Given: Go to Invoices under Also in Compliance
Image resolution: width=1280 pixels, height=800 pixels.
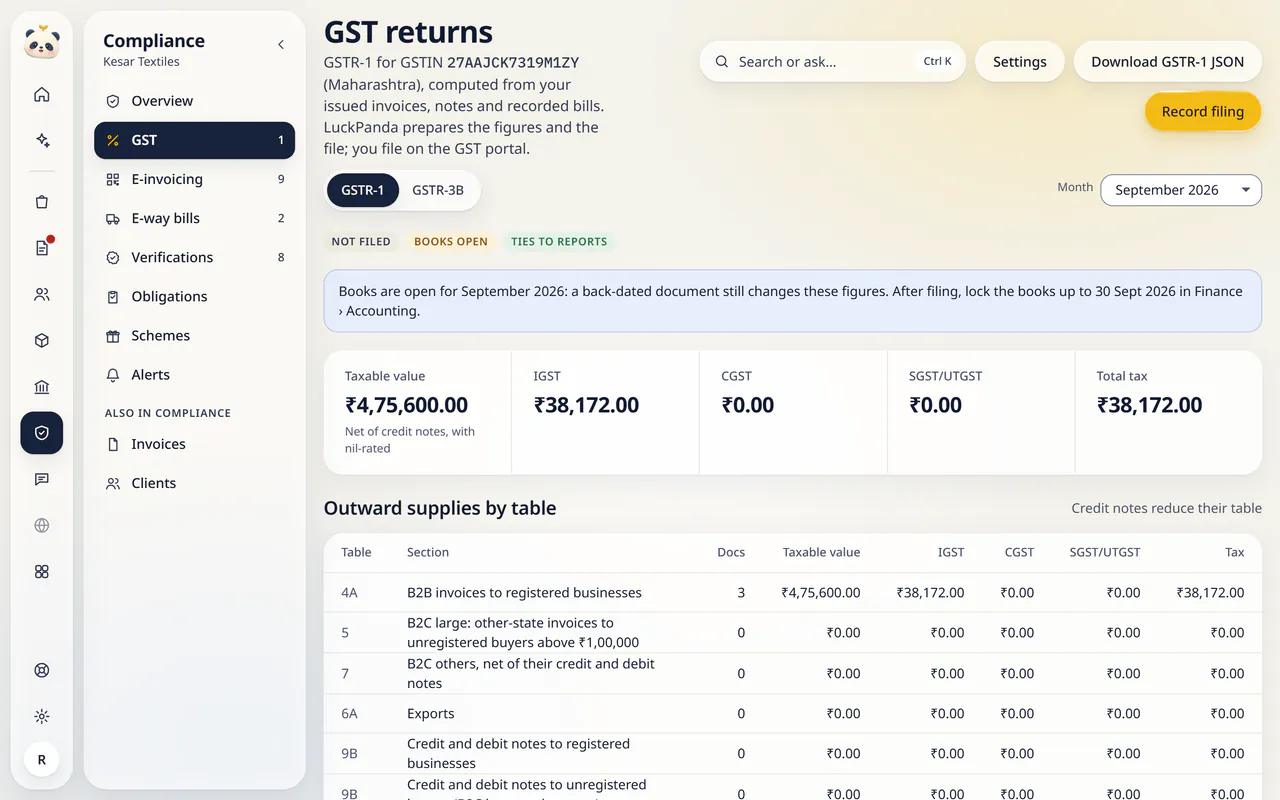Looking at the screenshot, I should [x=195, y=444].
